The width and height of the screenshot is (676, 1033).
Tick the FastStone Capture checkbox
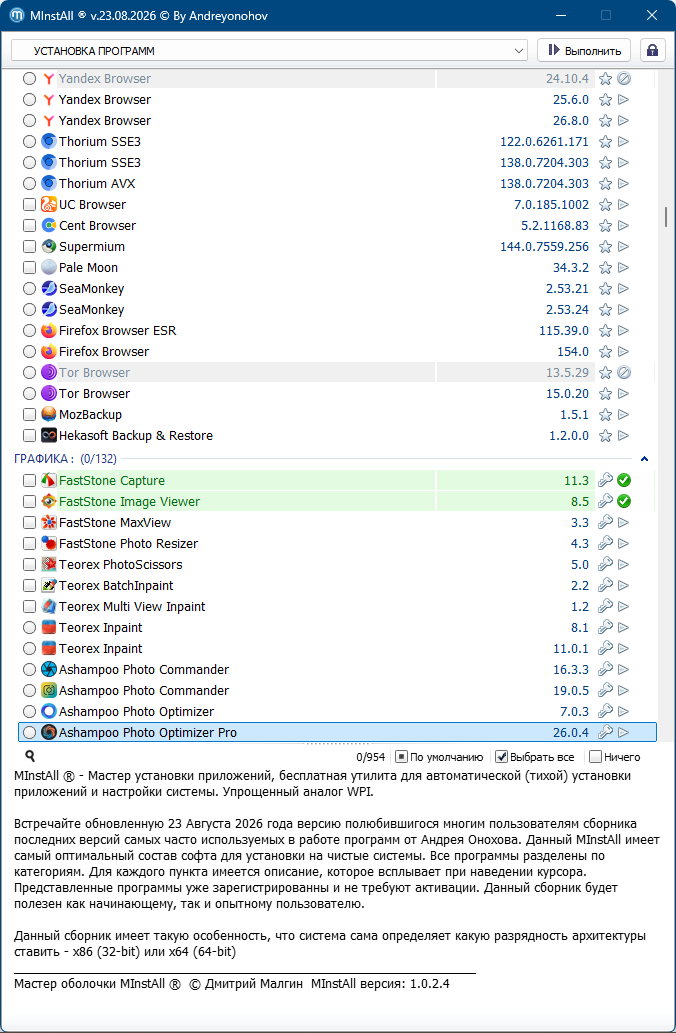pos(29,481)
